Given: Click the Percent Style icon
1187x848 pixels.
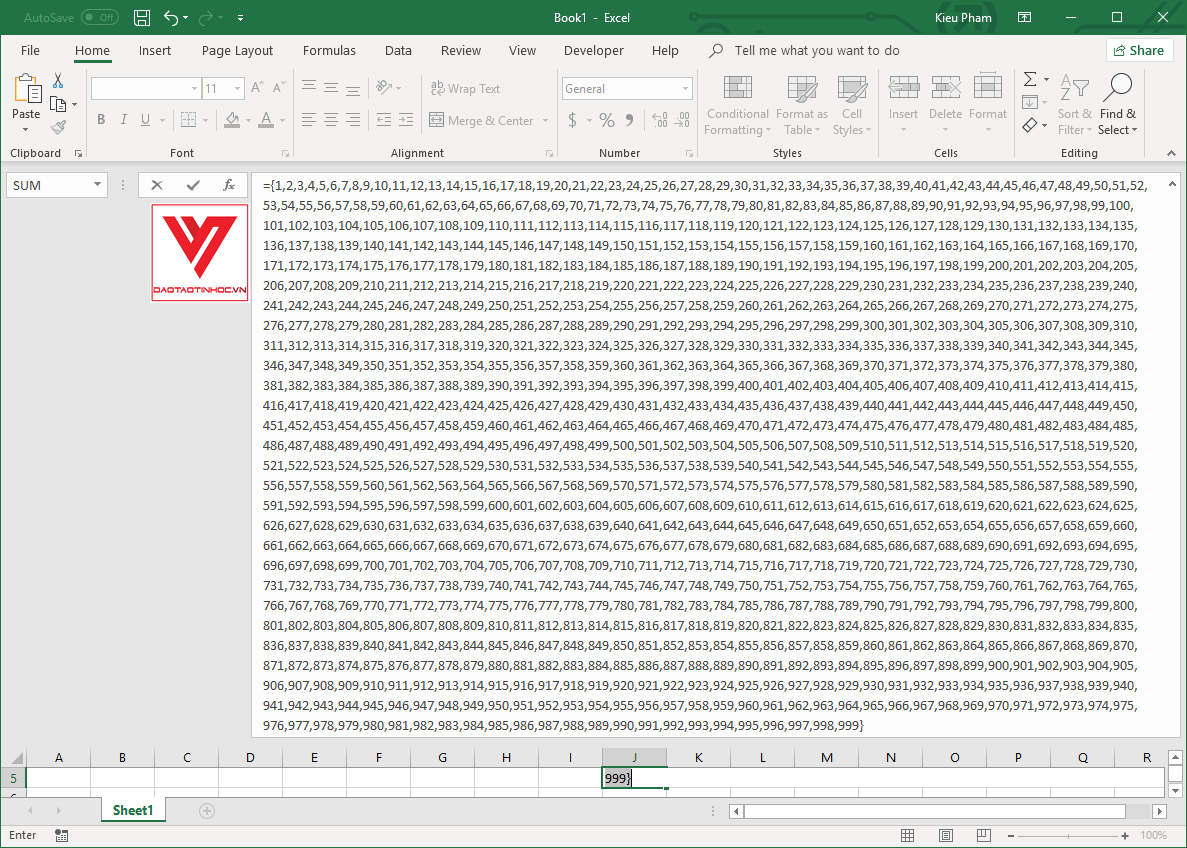Looking at the screenshot, I should pyautogui.click(x=606, y=120).
